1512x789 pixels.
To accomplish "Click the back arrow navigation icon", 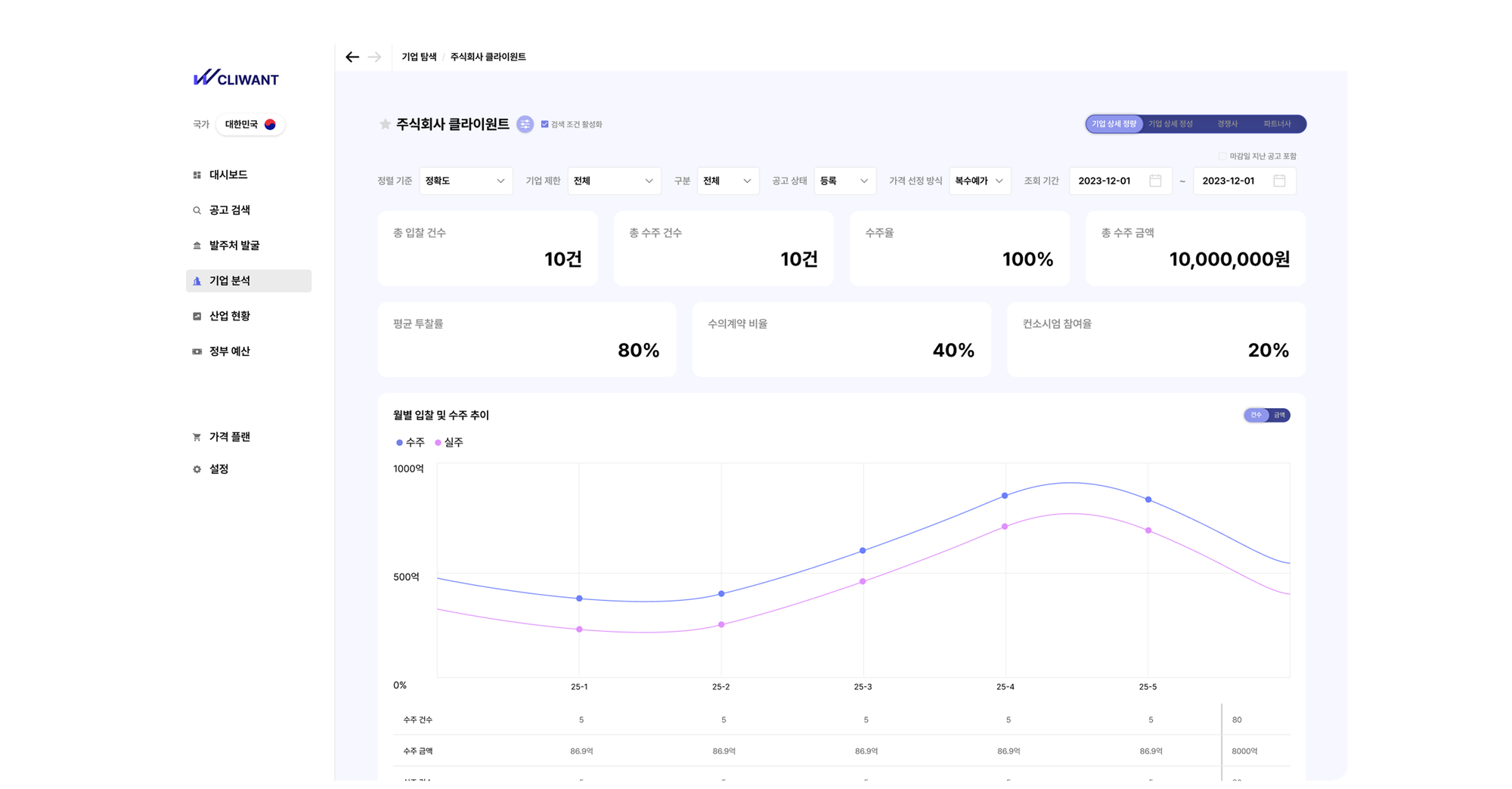I will coord(352,57).
